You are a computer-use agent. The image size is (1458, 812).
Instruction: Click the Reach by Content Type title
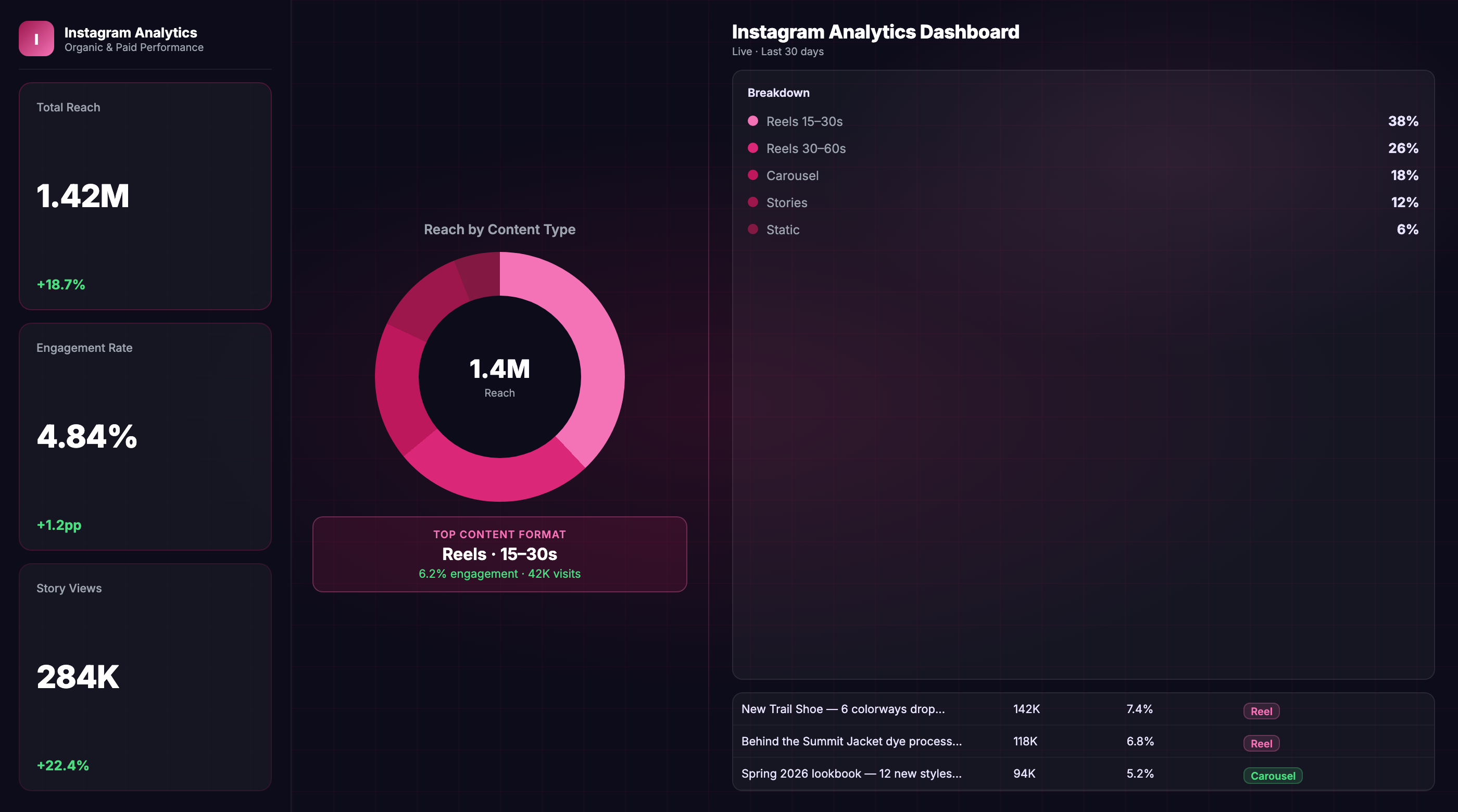500,230
